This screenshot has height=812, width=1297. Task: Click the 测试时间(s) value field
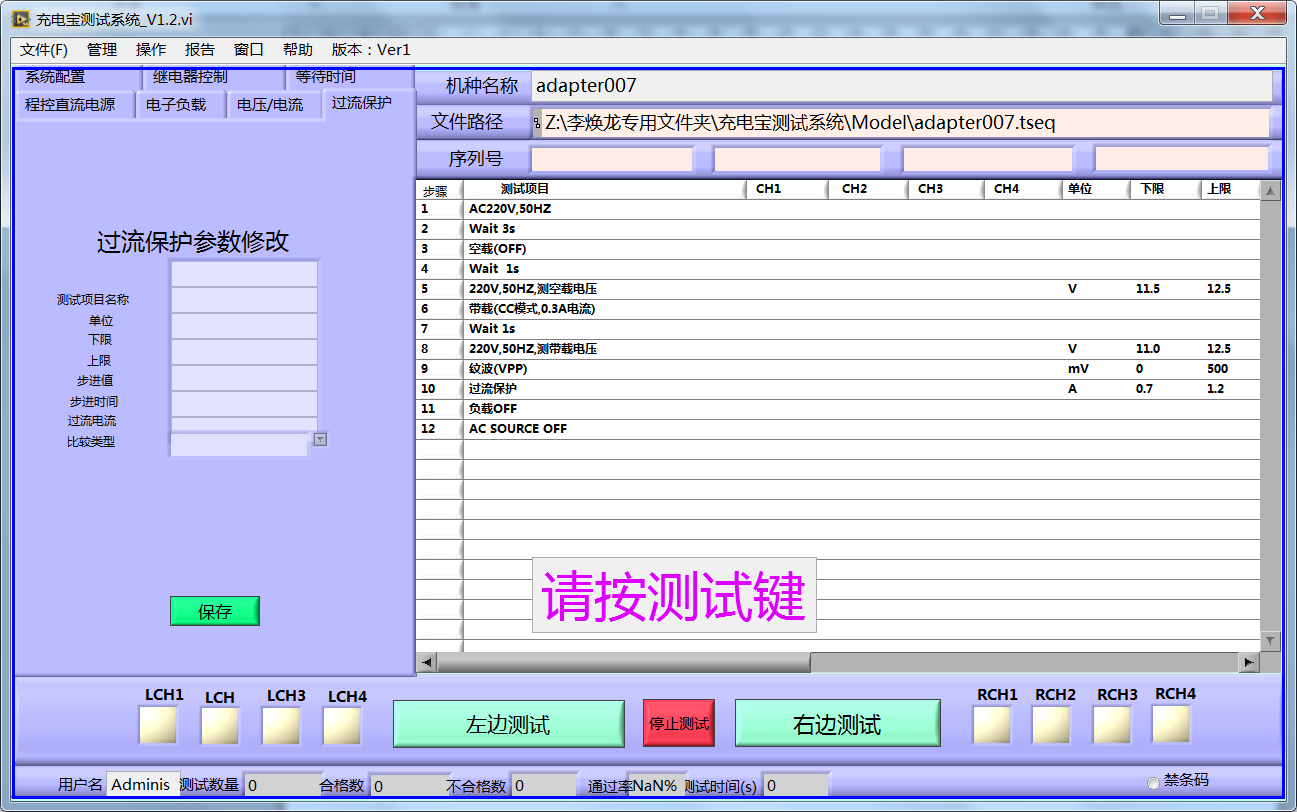796,786
